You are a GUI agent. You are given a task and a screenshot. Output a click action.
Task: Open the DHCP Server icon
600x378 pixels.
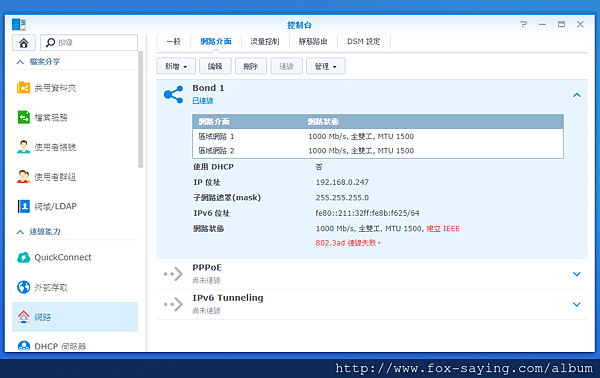click(x=24, y=346)
